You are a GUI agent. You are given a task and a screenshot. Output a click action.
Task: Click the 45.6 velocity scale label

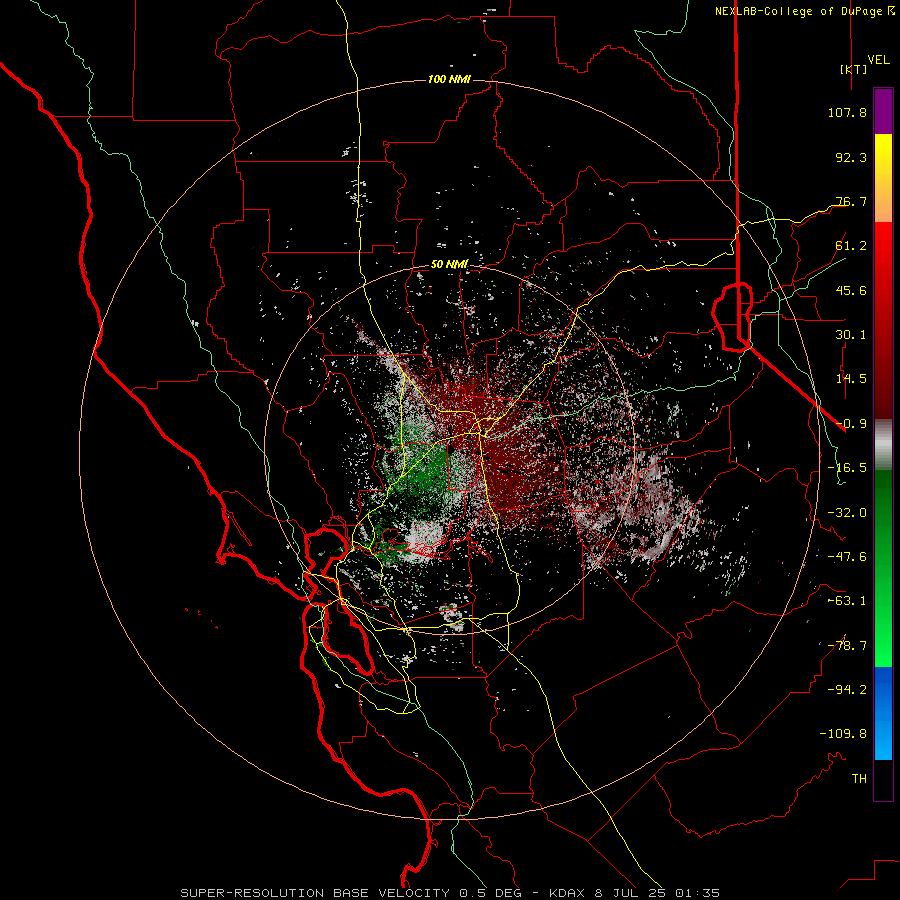851,290
